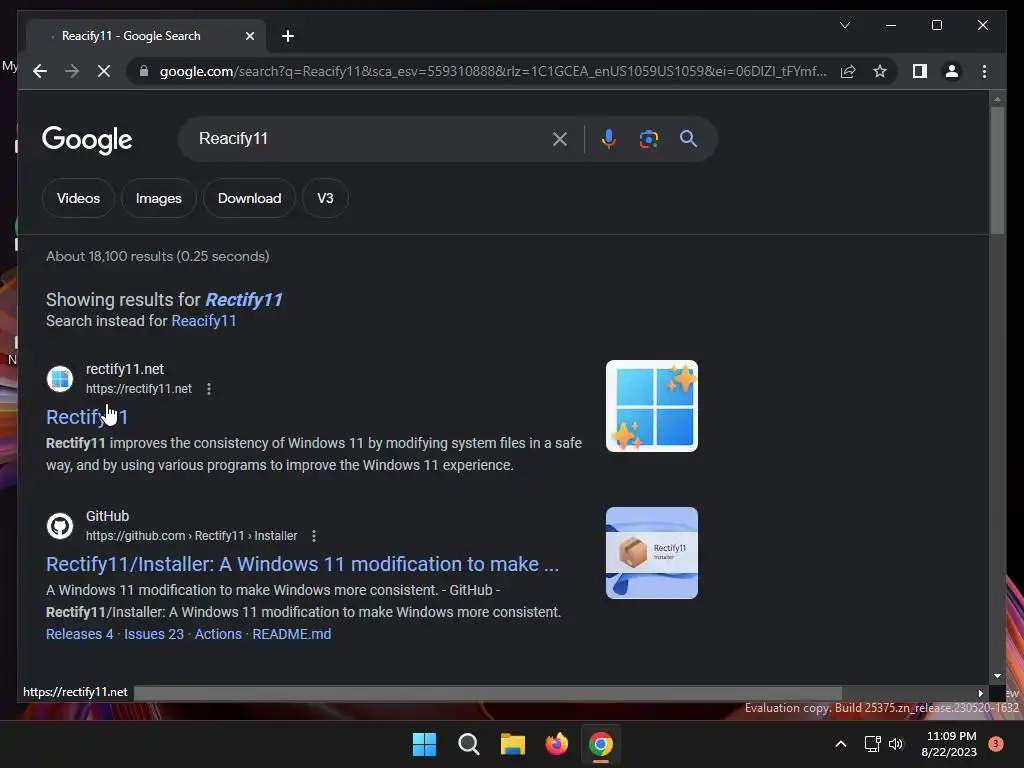1024x768 pixels.
Task: Select the V3 filter chip
Action: click(325, 198)
